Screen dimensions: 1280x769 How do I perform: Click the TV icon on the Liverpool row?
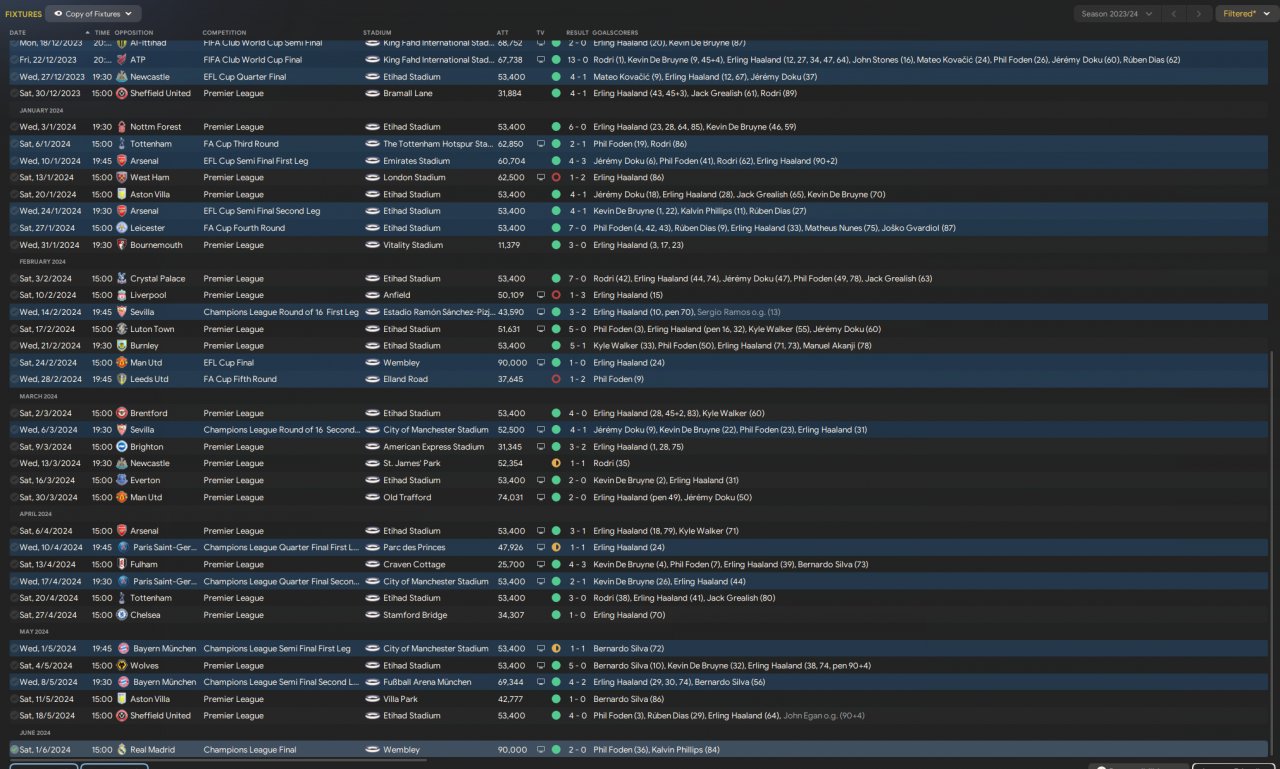click(541, 296)
